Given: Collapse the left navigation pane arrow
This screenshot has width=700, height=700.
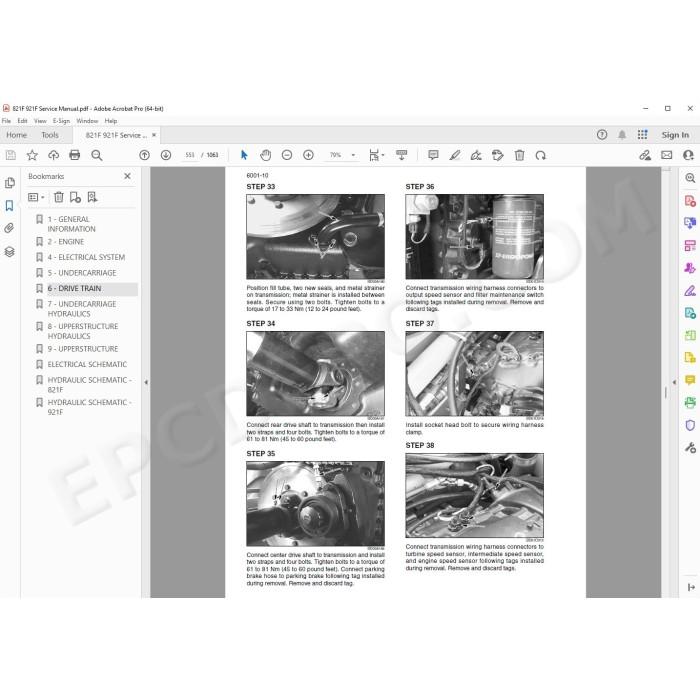Looking at the screenshot, I should pos(146,382).
